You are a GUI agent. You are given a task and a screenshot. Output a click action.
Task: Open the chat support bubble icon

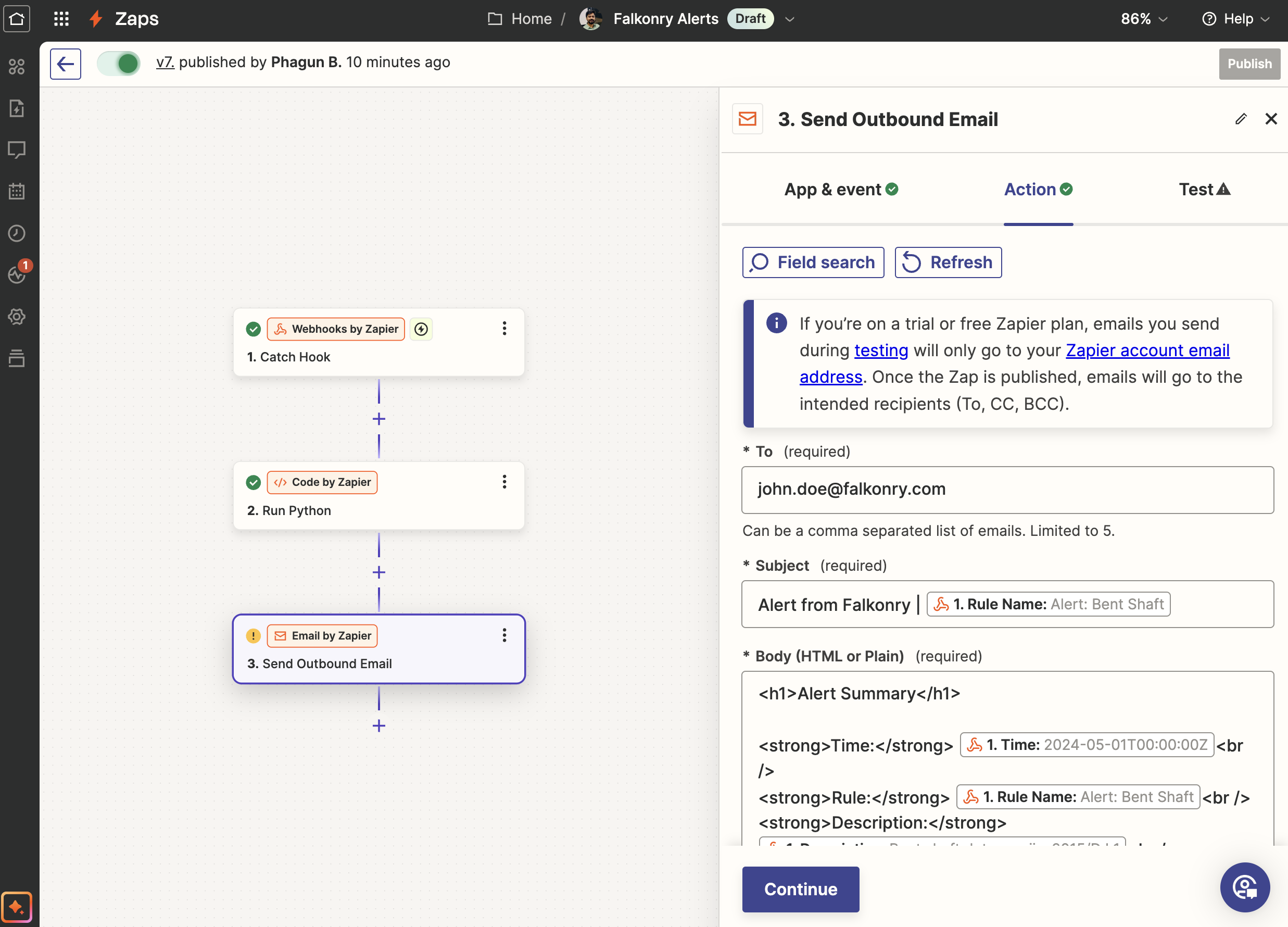[1245, 887]
